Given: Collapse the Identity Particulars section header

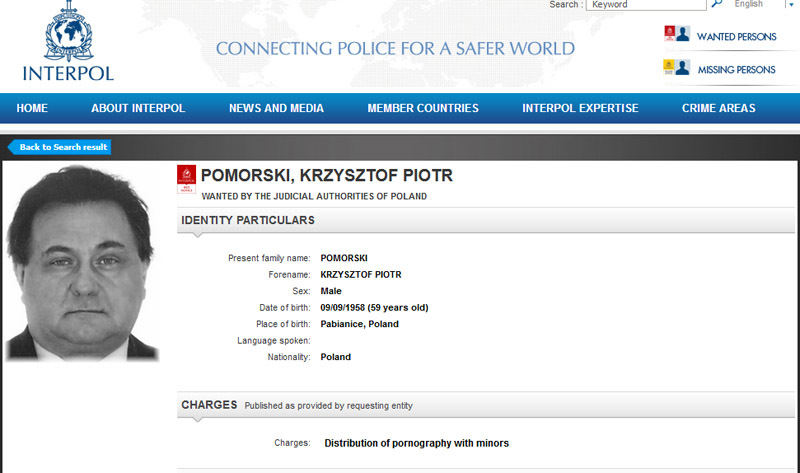Looking at the screenshot, I should 486,220.
